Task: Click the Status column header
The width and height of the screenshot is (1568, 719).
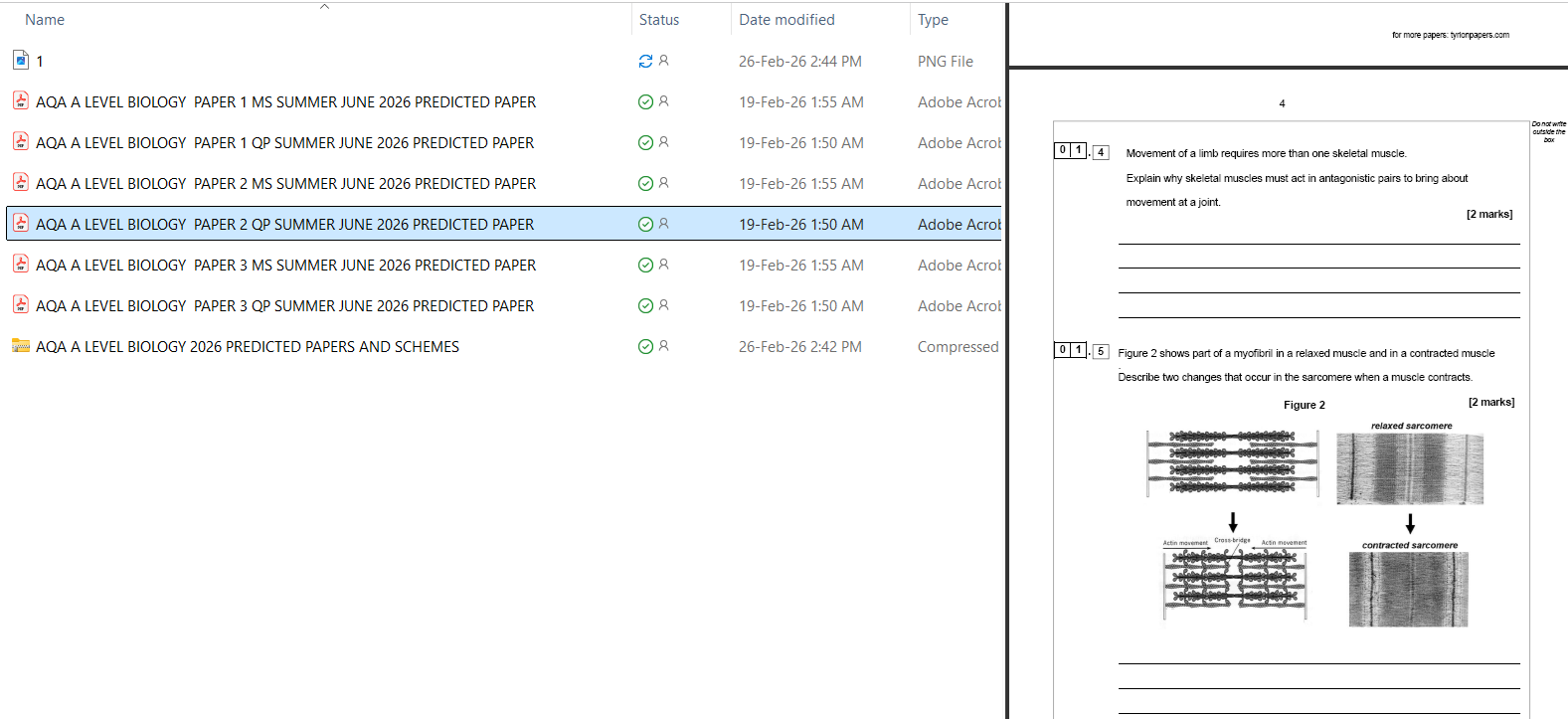Action: coord(659,20)
